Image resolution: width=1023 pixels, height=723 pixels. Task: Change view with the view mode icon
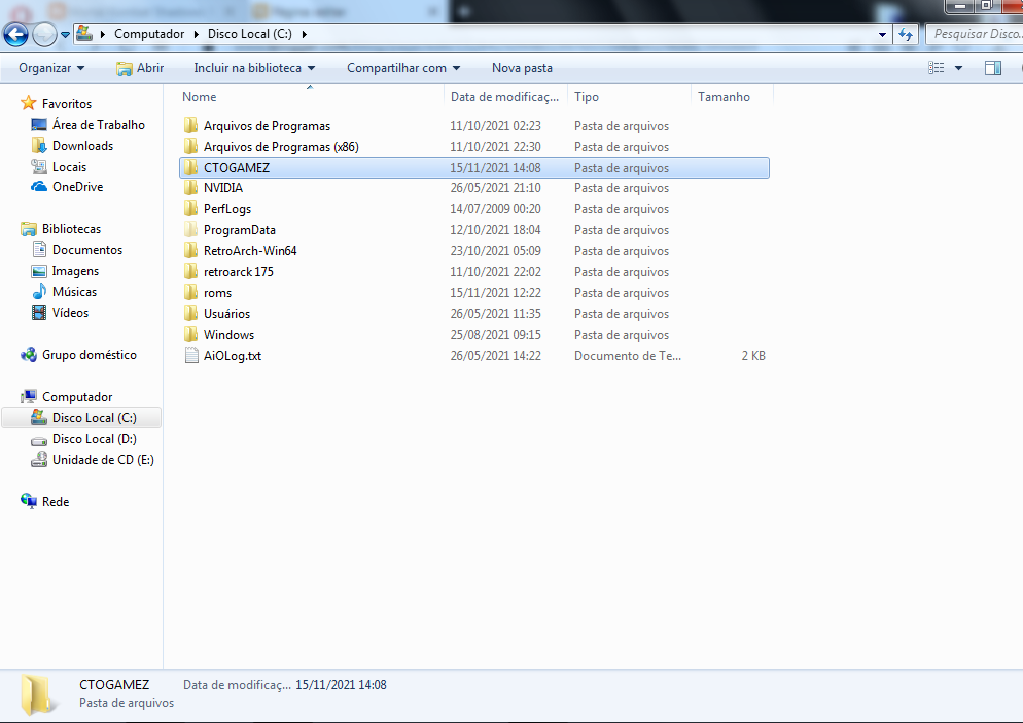point(936,68)
